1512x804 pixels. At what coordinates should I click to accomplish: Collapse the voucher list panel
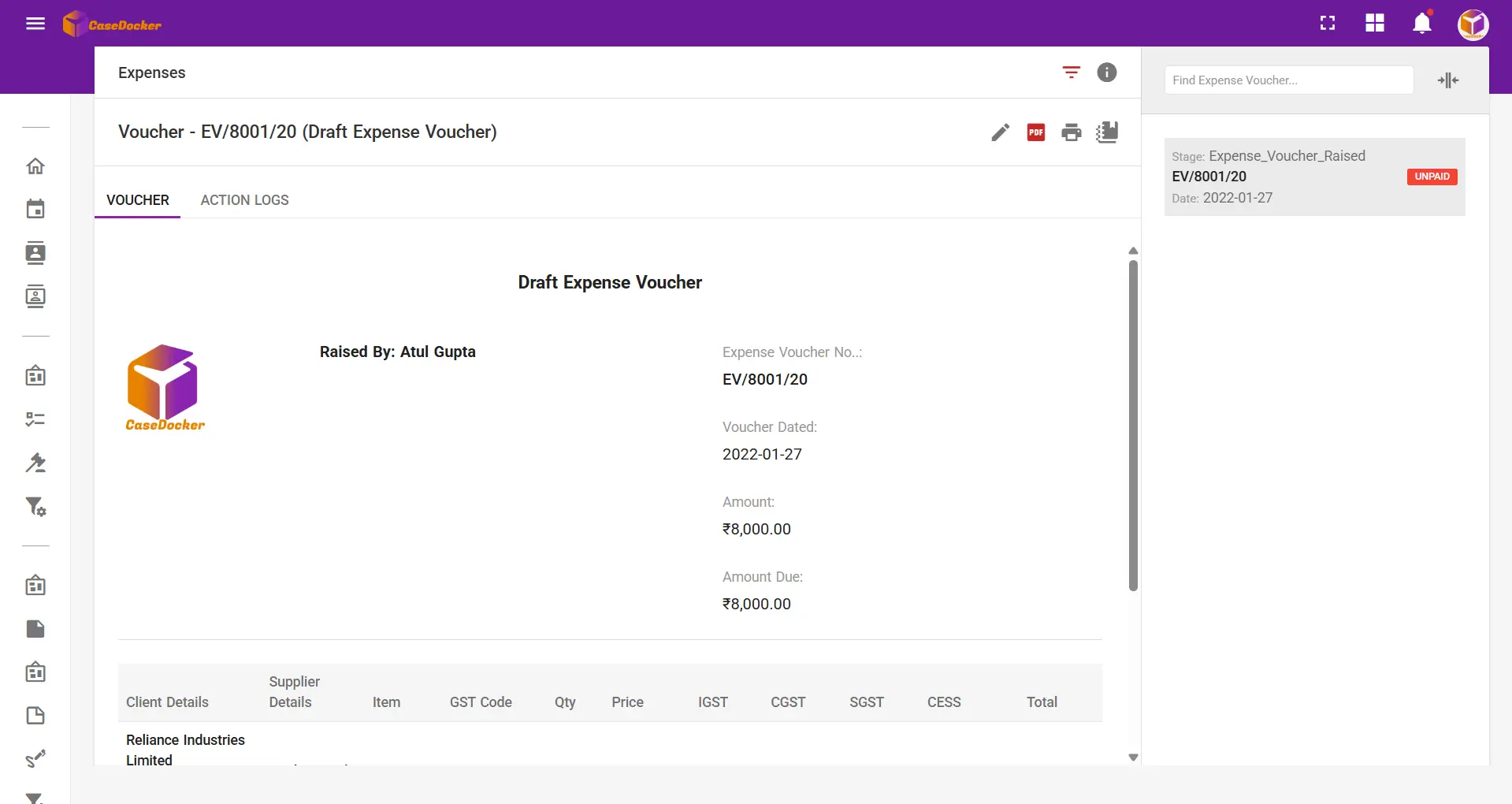[x=1448, y=80]
